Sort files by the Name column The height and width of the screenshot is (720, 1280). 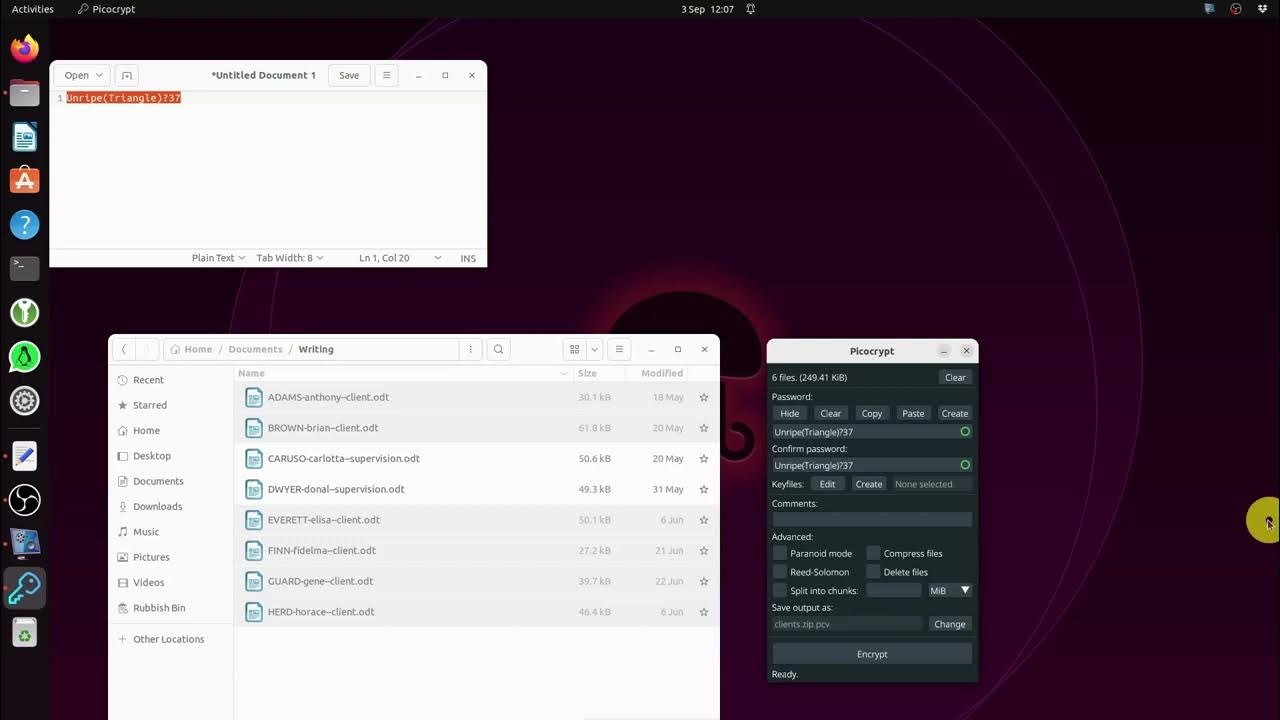point(405,373)
